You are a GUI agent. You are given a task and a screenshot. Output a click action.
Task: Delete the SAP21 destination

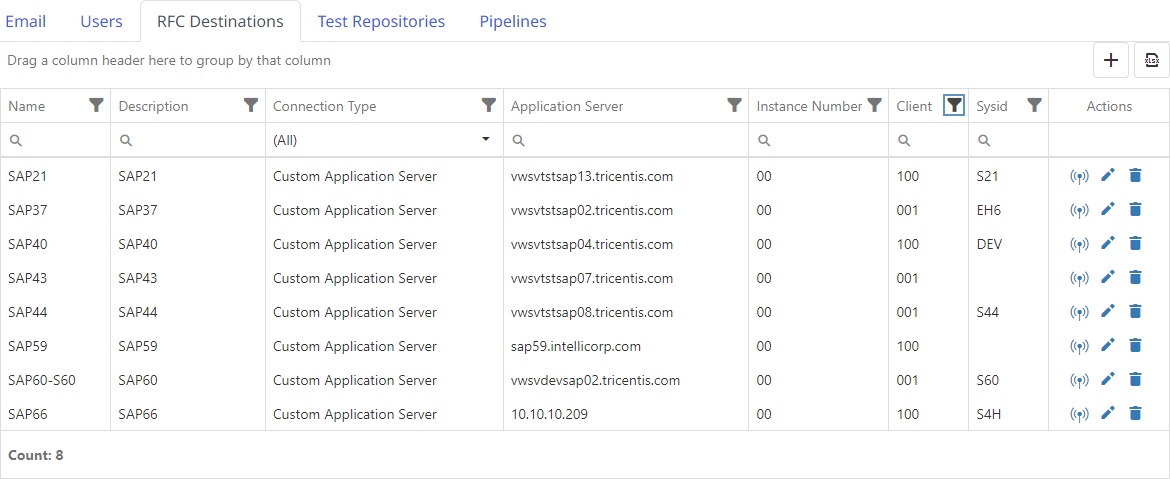pos(1135,175)
